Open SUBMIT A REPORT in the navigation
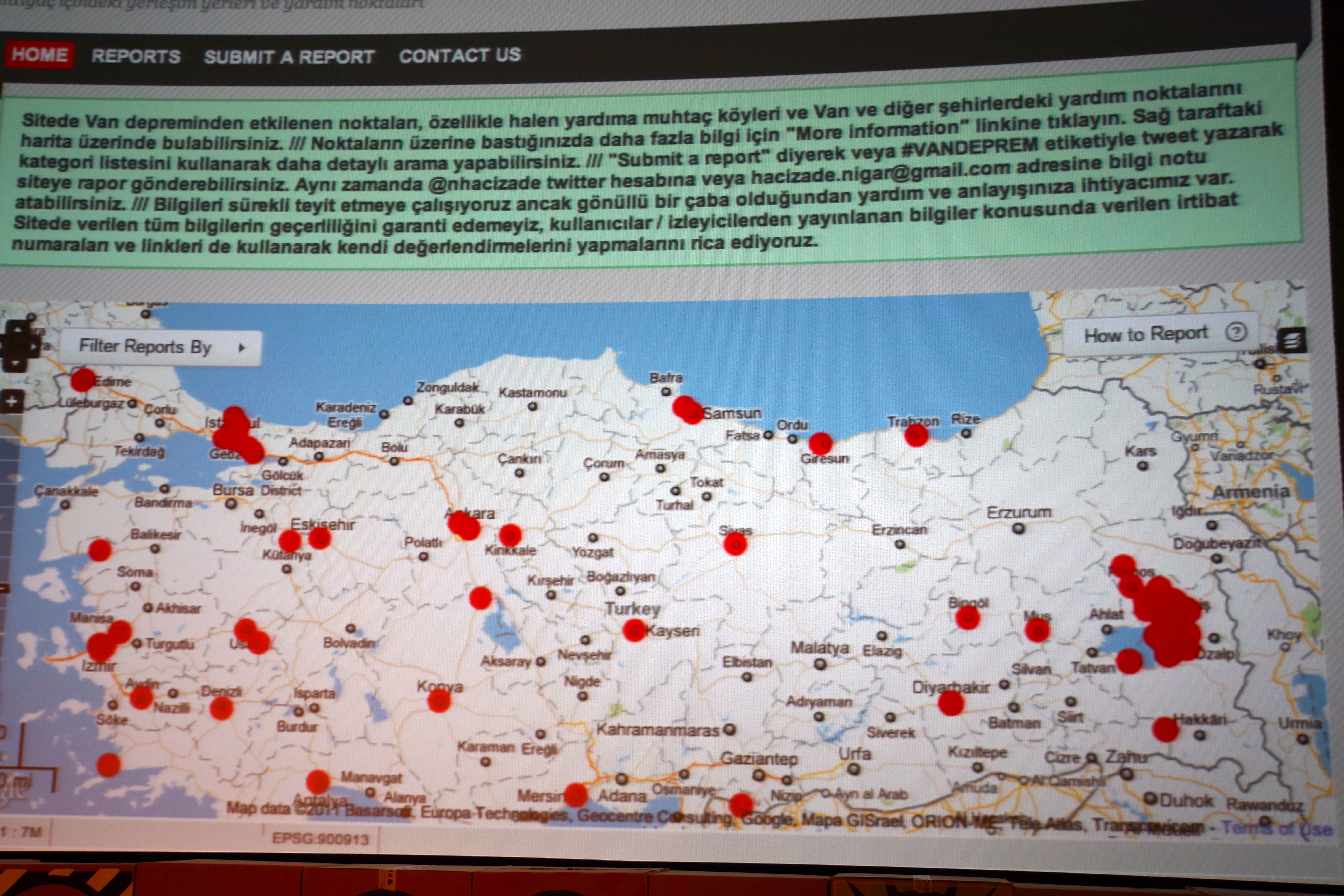This screenshot has height=896, width=1344. point(289,57)
